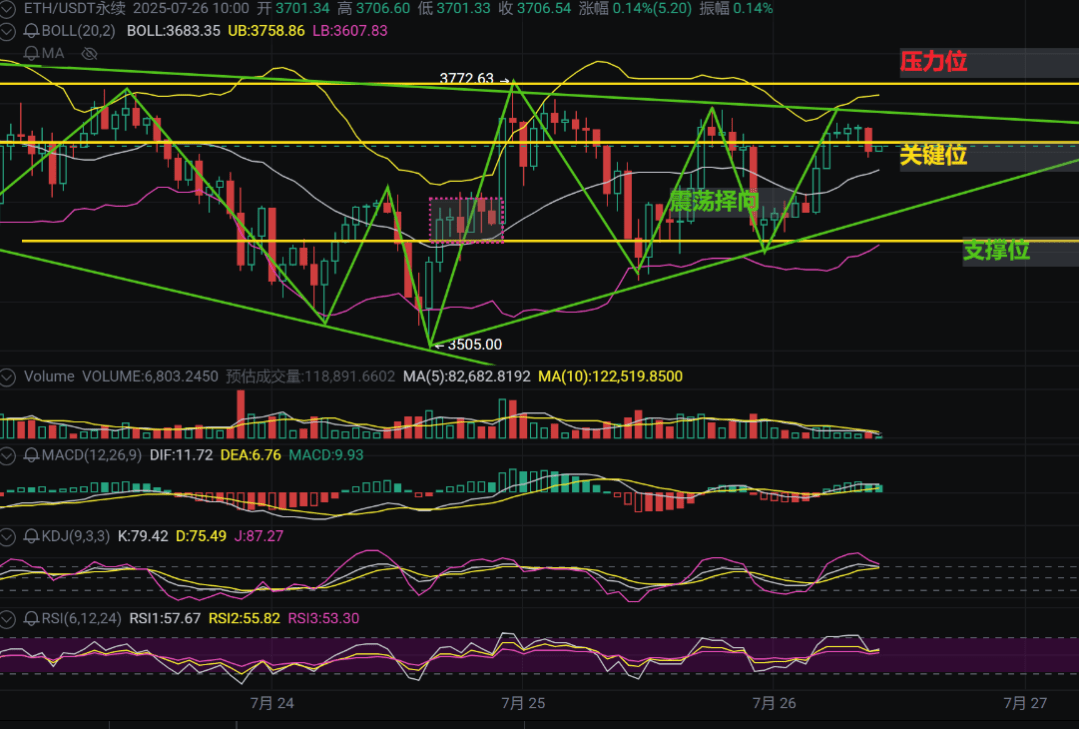Select the pink dotted rectangle drawing
1079x729 pixels.
coord(467,220)
